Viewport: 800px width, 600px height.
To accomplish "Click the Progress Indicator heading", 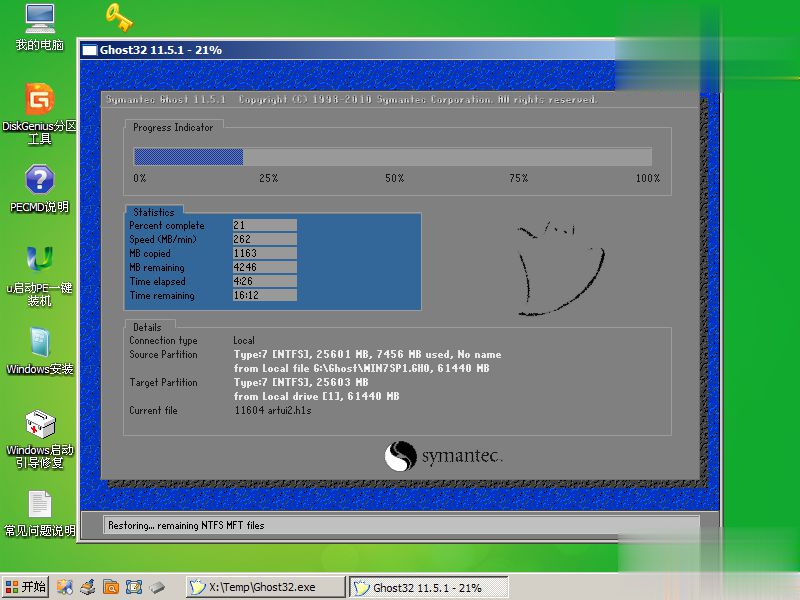I will pyautogui.click(x=173, y=128).
